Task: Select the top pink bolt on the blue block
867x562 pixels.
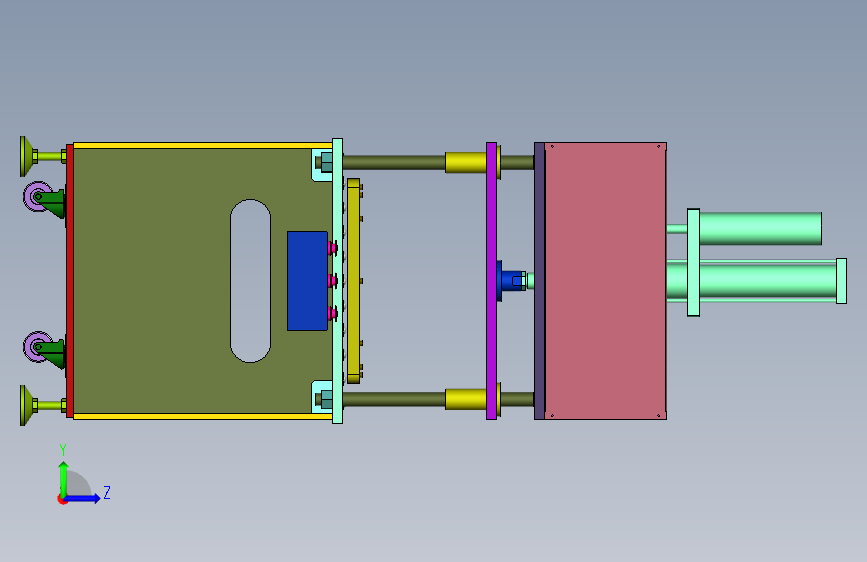Action: pyautogui.click(x=332, y=248)
